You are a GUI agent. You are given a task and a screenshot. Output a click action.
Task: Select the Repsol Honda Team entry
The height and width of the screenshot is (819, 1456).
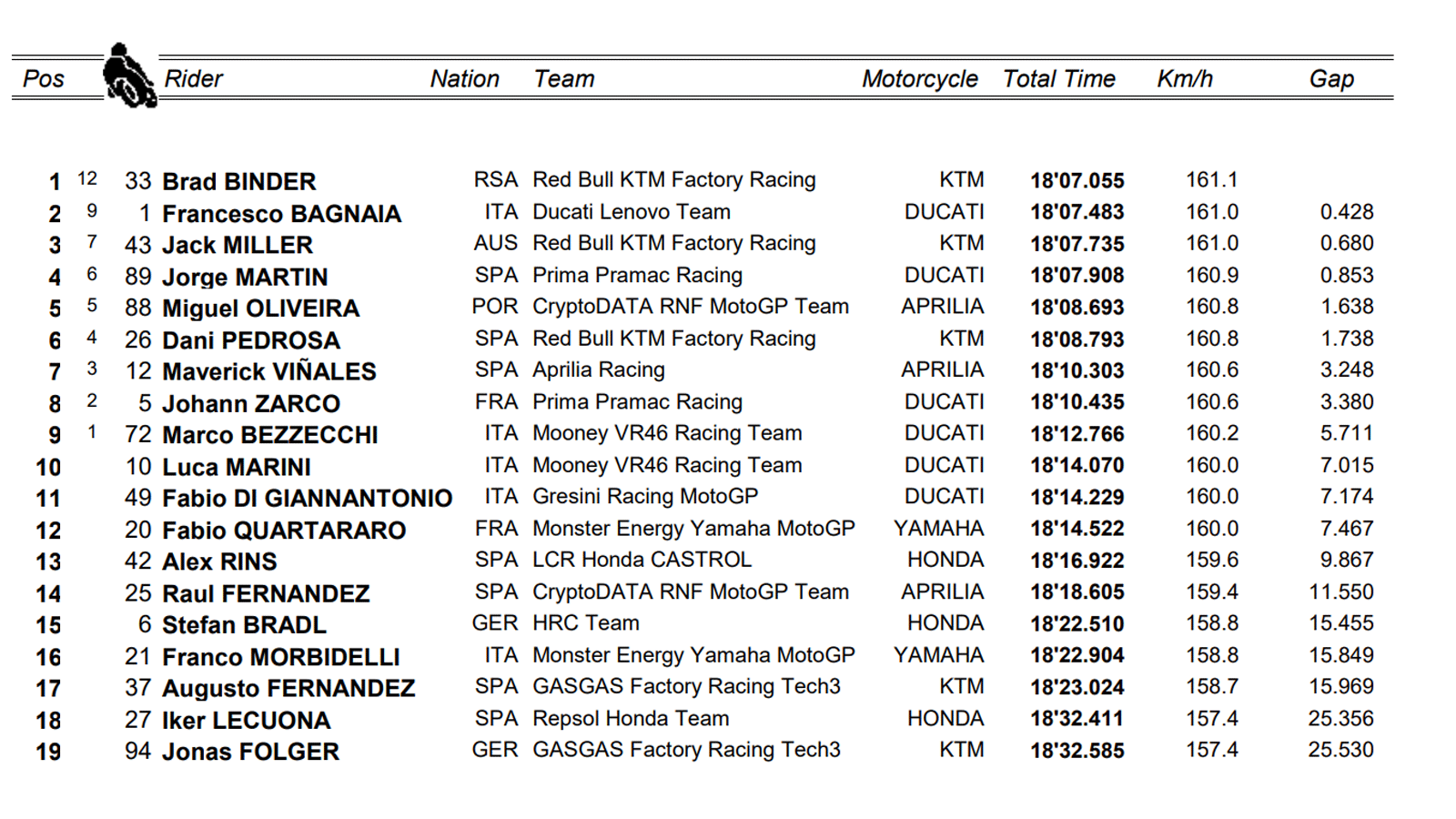click(631, 719)
